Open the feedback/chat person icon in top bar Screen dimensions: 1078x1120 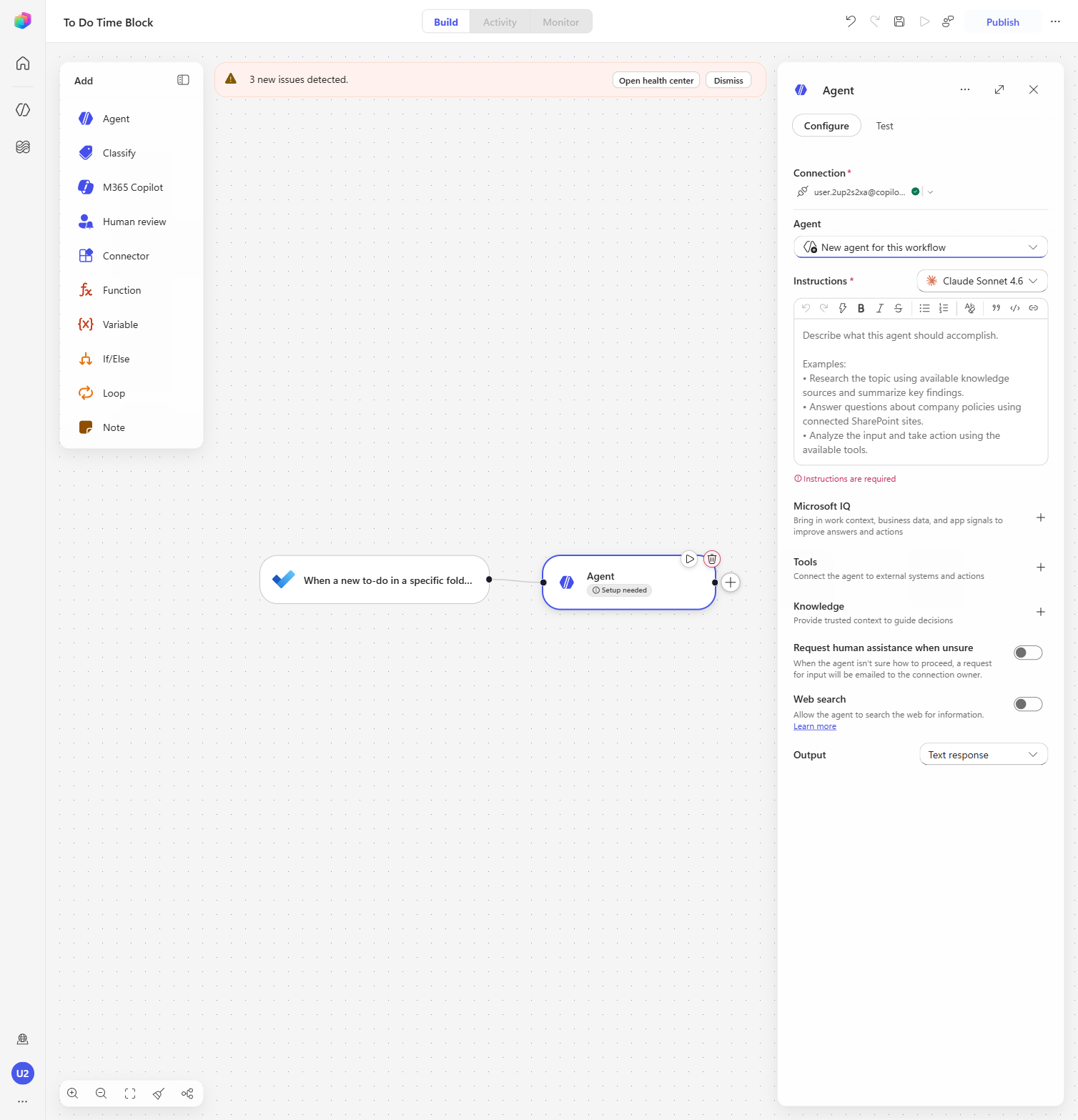pyautogui.click(x=948, y=21)
